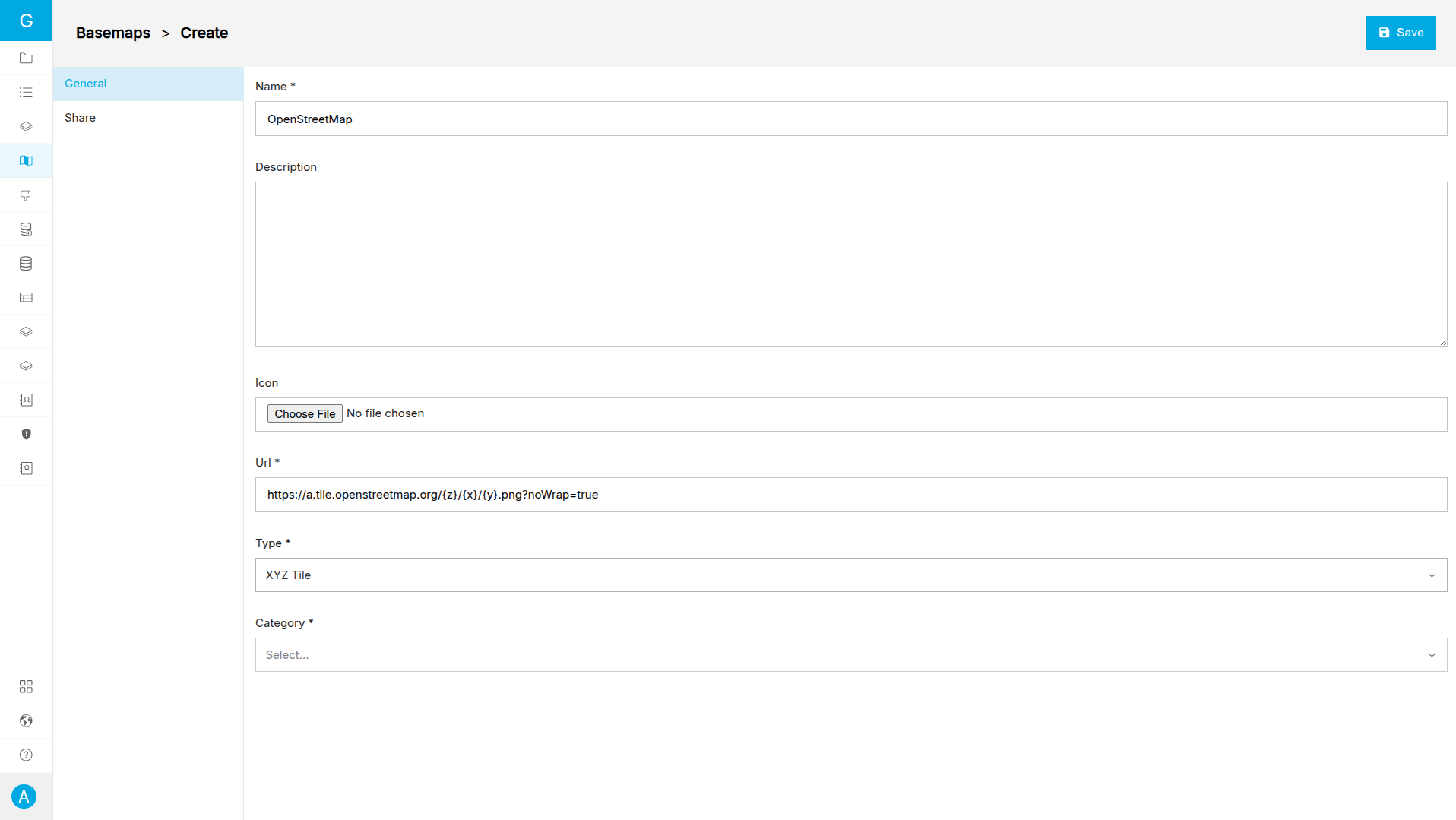Click into the Description text area

coord(850,264)
